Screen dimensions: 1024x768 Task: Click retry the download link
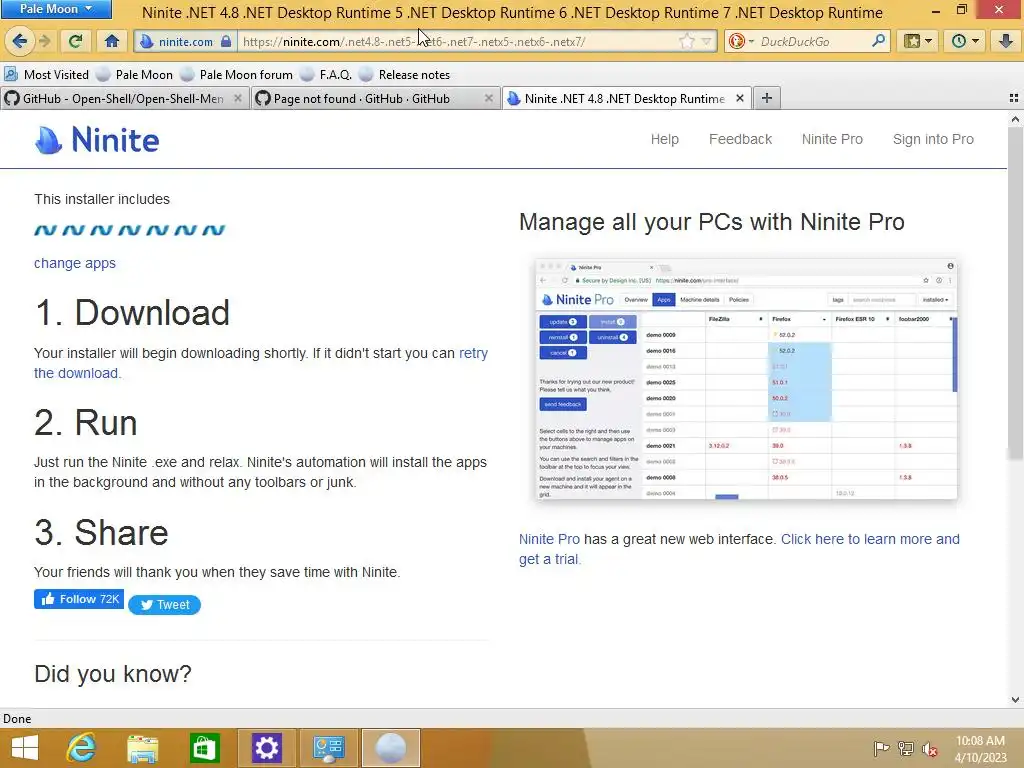[261, 363]
